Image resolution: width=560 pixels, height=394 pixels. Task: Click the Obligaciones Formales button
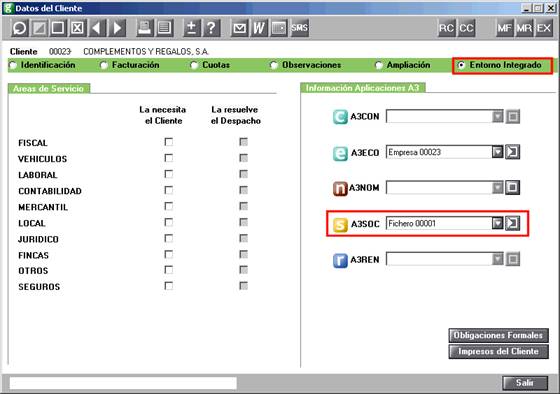coord(499,335)
